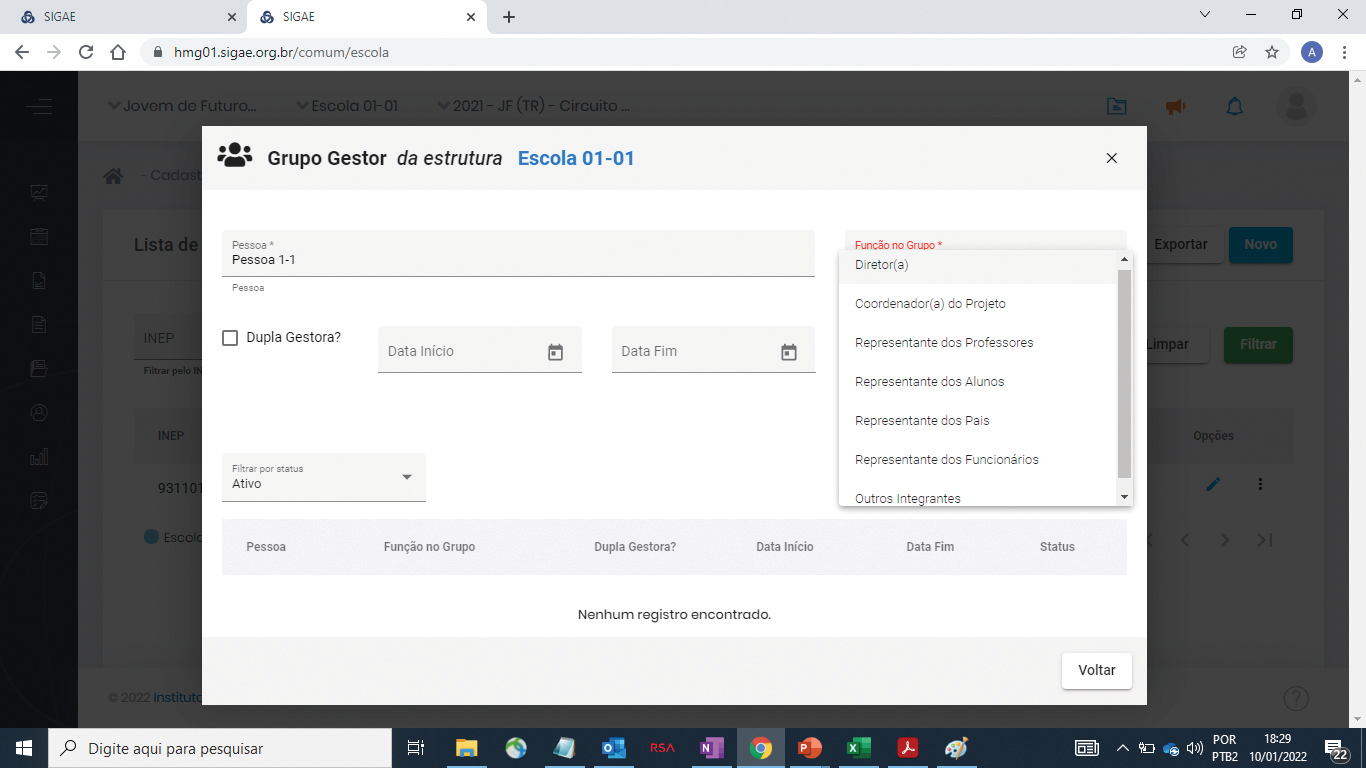This screenshot has height=768, width=1366.
Task: Click the sidebar user circle icon
Action: point(39,412)
